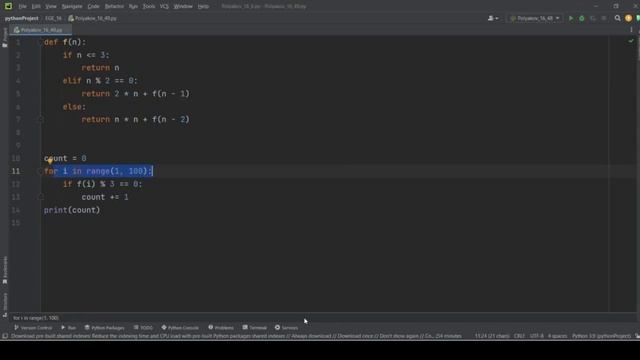Open the user account dropdown
The height and width of the screenshot is (360, 640).
click(493, 18)
